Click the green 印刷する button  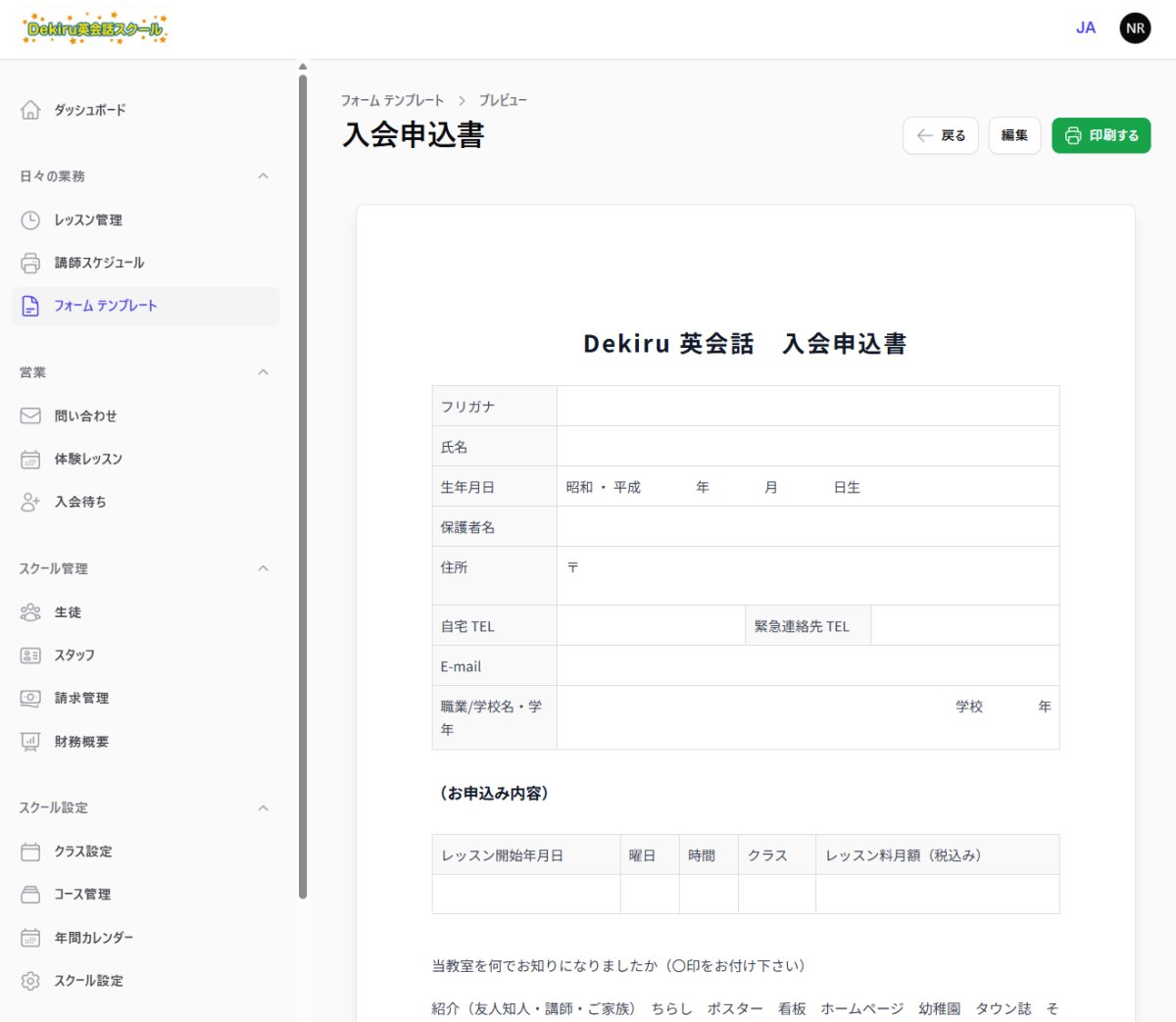click(1101, 135)
